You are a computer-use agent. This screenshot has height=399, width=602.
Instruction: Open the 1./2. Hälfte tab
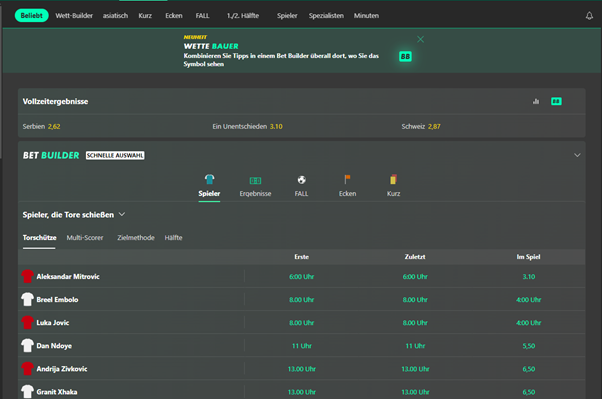243,16
